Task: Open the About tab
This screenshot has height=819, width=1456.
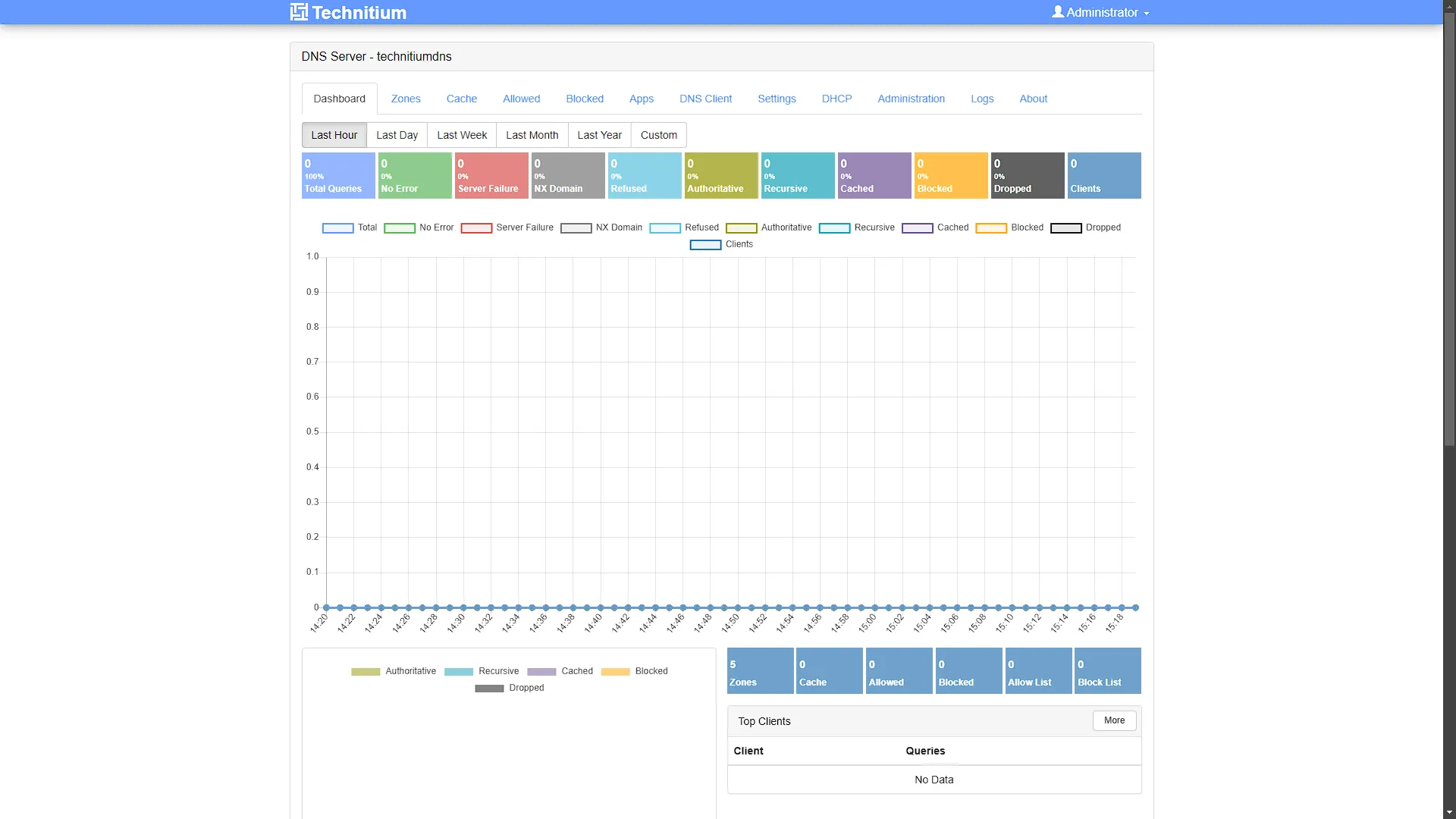Action: point(1034,99)
